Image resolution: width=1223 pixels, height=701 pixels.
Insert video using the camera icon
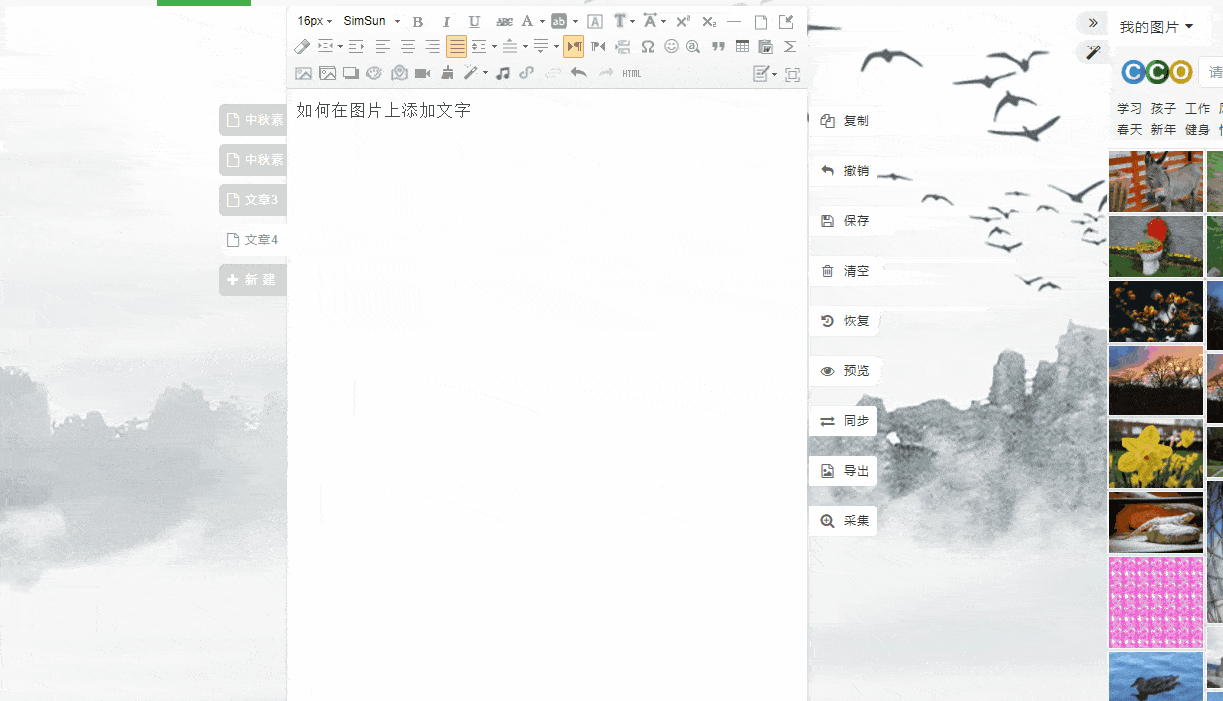pos(422,73)
